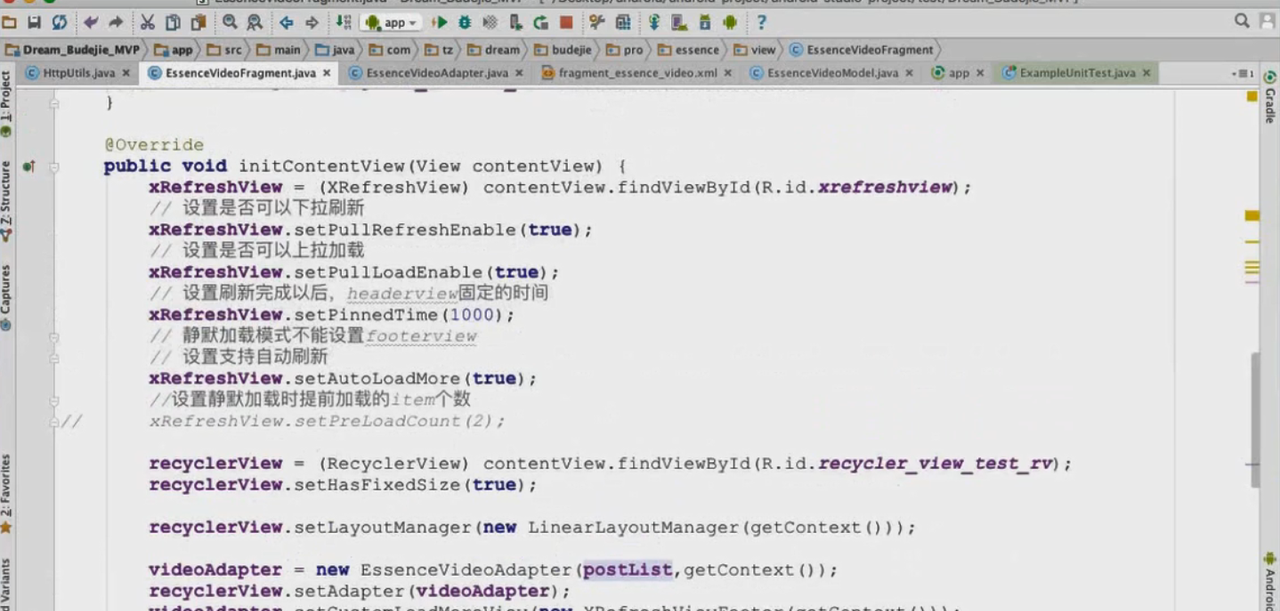The width and height of the screenshot is (1280, 611).
Task: Toggle the Gradle tool window
Action: coord(1271,96)
